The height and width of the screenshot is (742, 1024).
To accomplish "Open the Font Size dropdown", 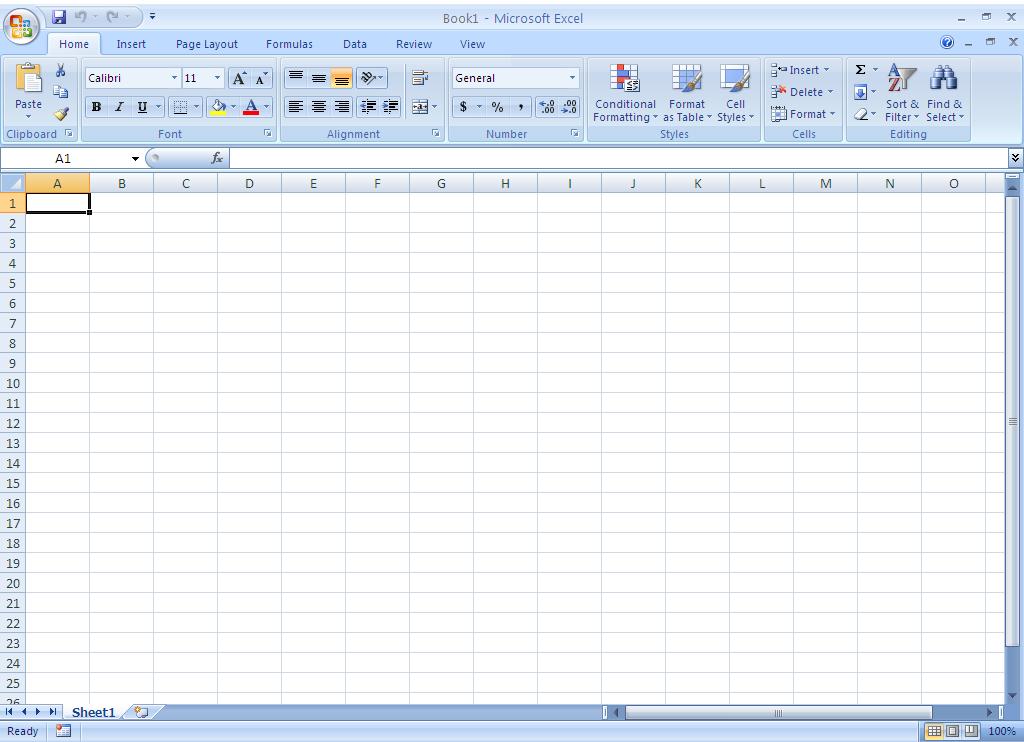I will tap(216, 77).
